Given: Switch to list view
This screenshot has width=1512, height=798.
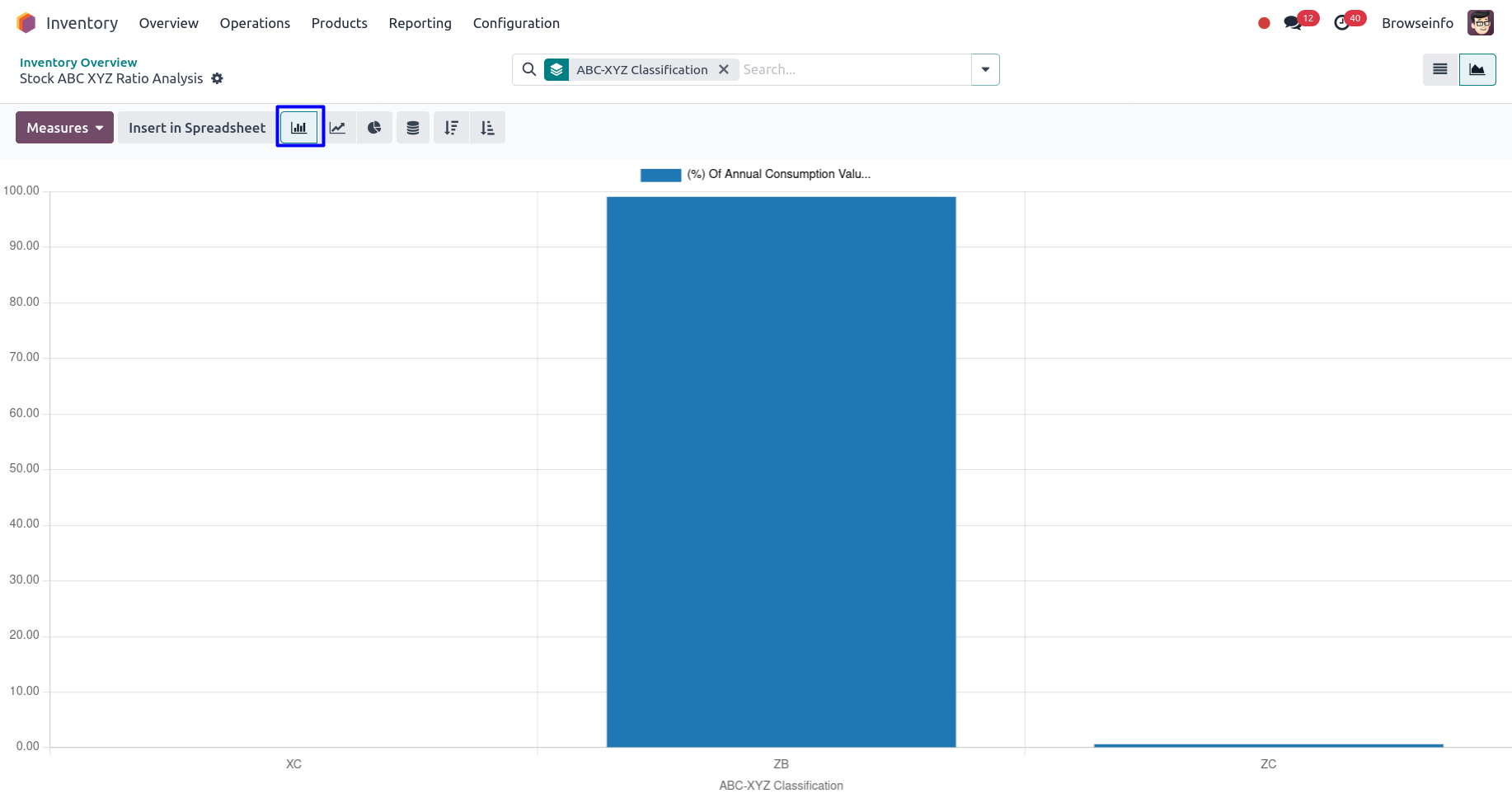Looking at the screenshot, I should pyautogui.click(x=1439, y=70).
